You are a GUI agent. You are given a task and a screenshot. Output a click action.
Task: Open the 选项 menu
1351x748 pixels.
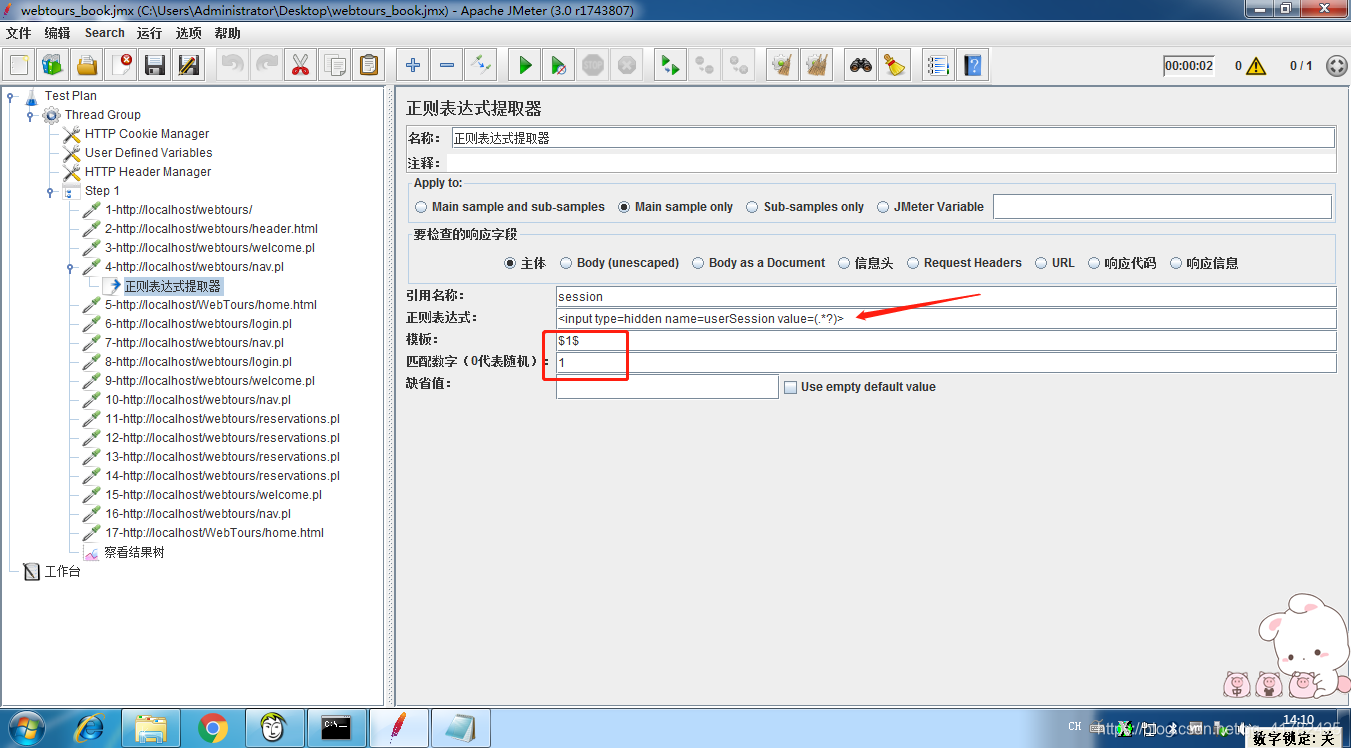[188, 33]
